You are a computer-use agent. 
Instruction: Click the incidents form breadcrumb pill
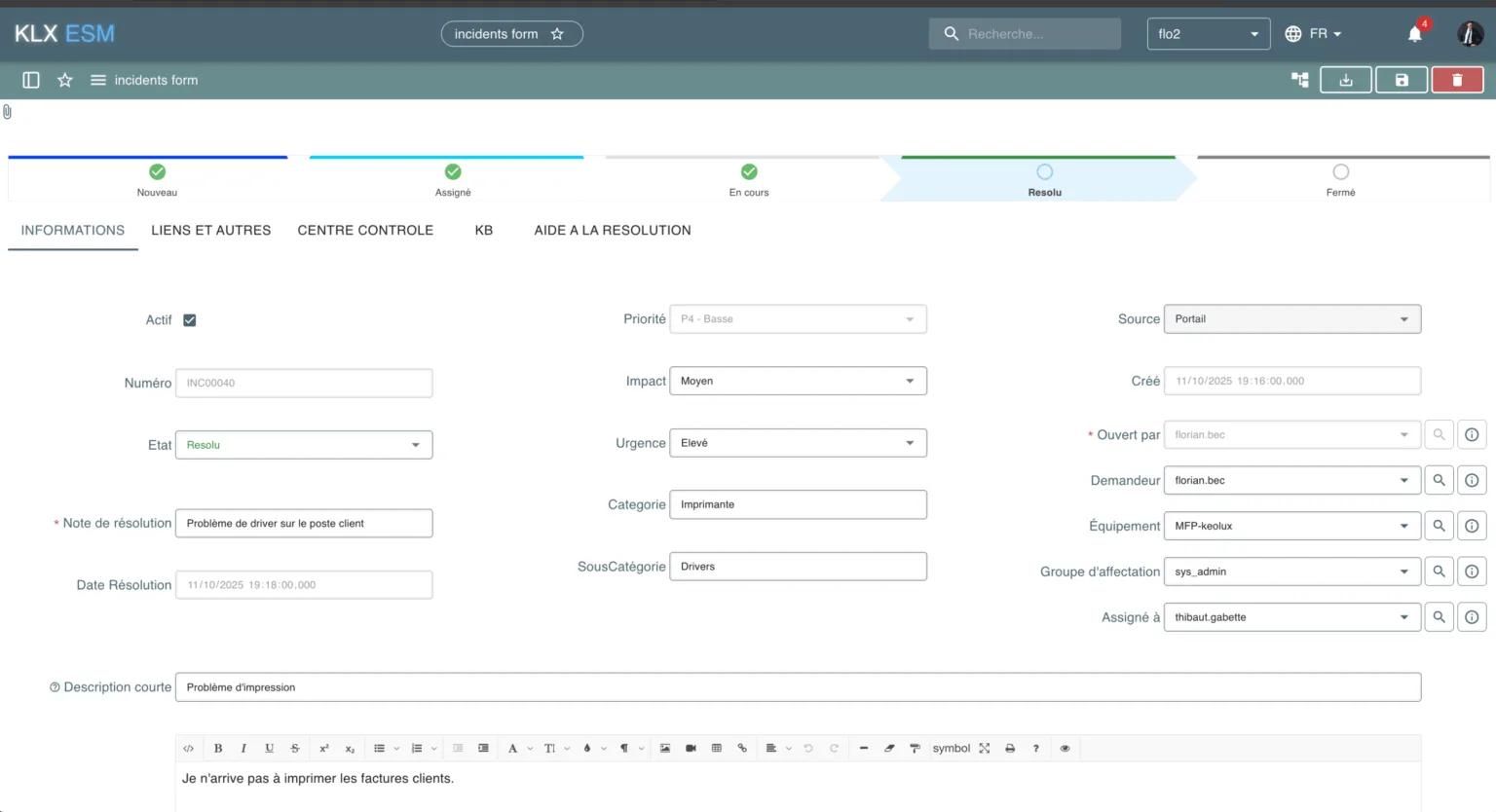[x=511, y=34]
